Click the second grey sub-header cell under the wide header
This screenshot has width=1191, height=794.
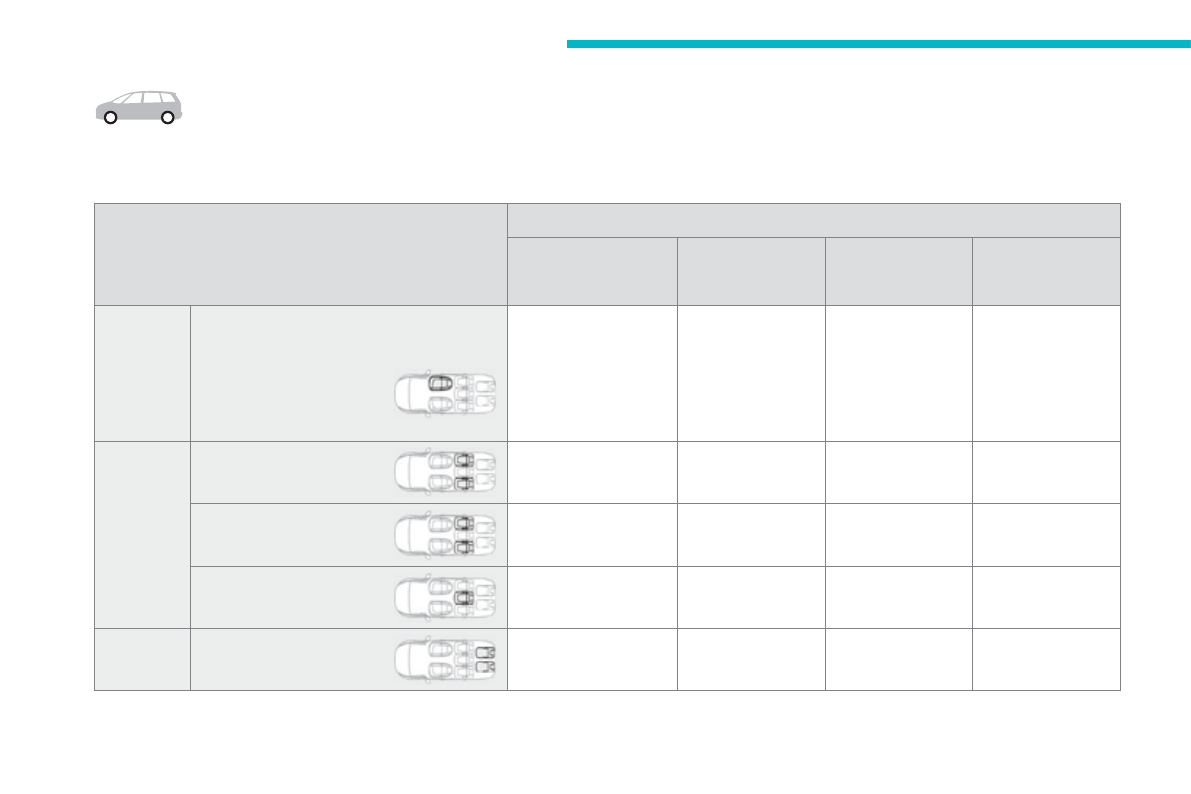(751, 271)
